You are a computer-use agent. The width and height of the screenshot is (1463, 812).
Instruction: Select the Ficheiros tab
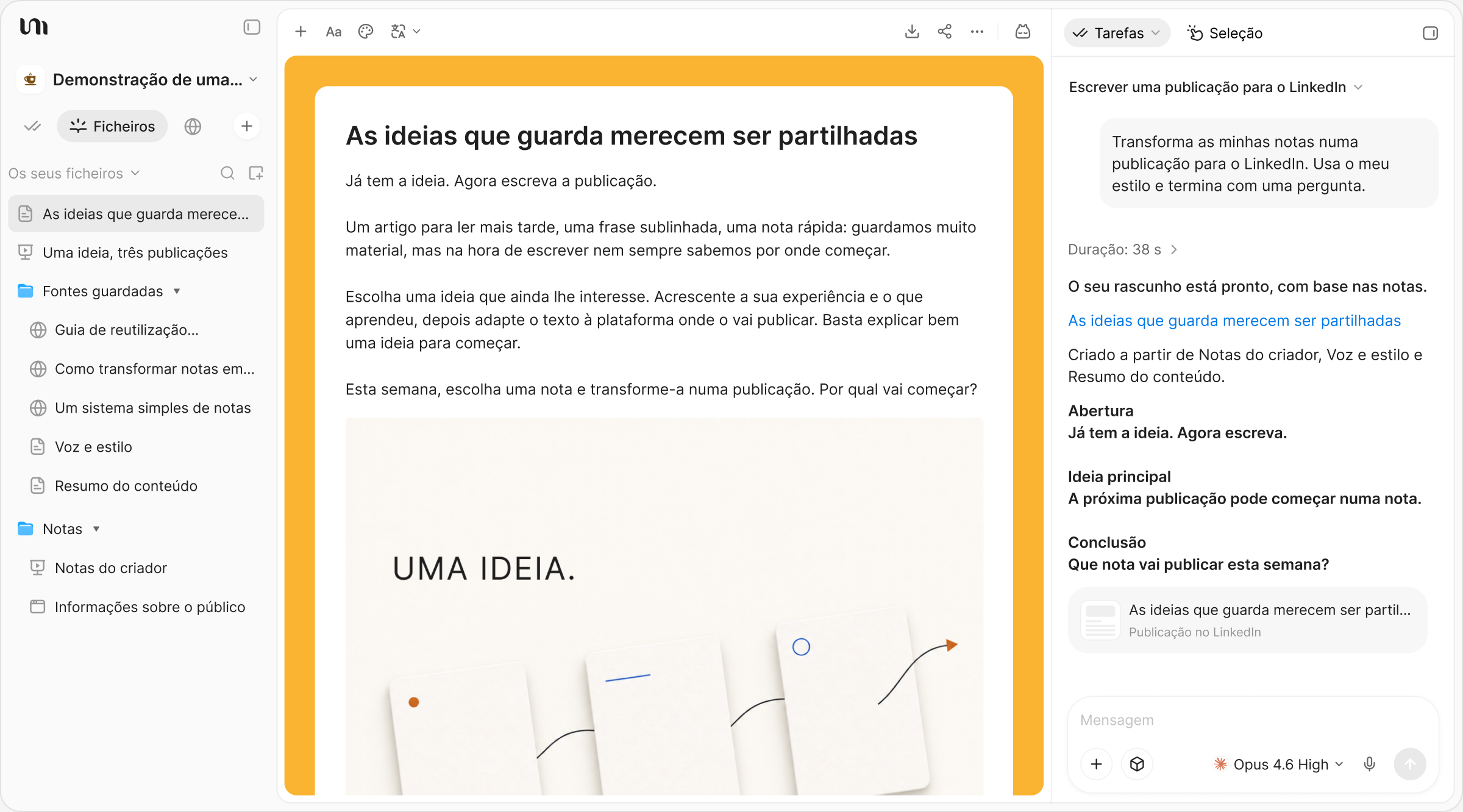point(112,126)
